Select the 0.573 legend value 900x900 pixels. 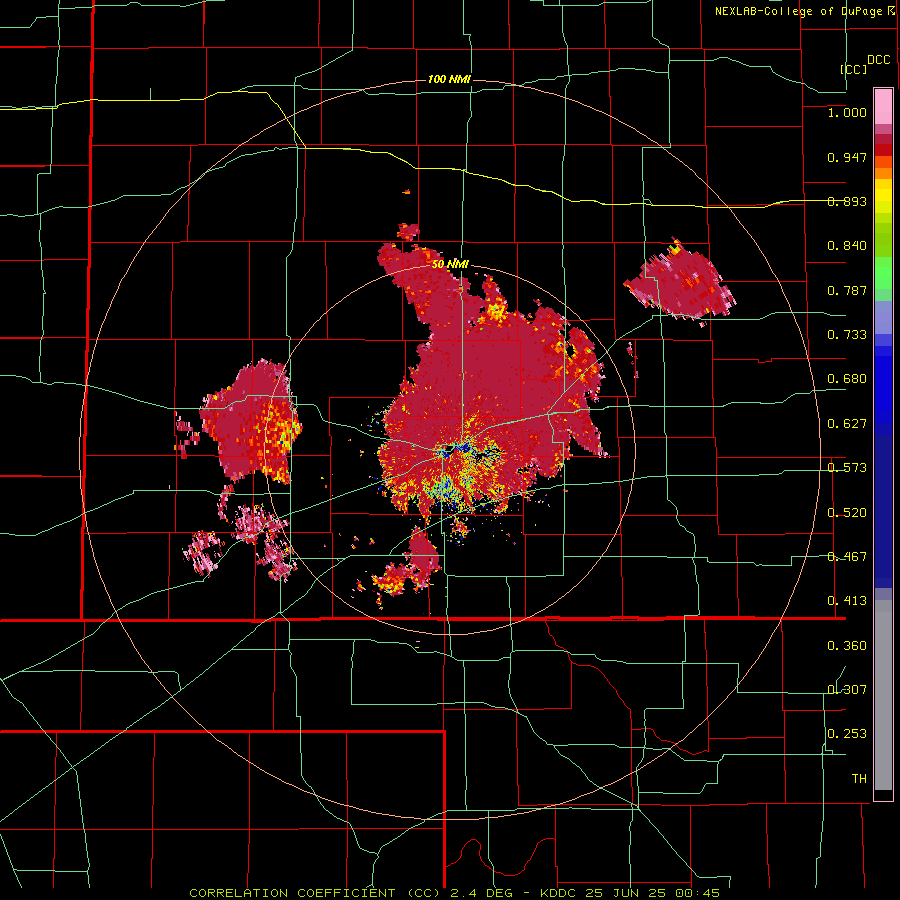[847, 468]
